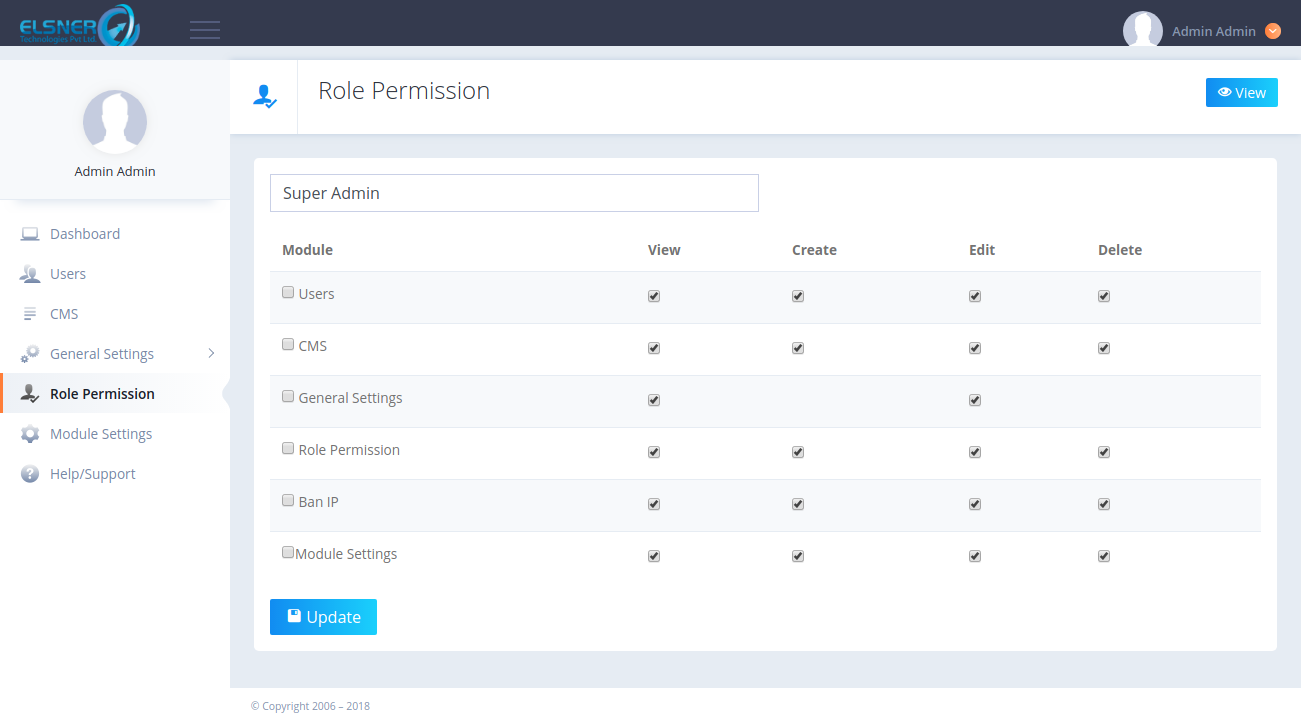This screenshot has height=724, width=1301.
Task: Open Module Settings in the sidebar menu
Action: coord(101,434)
